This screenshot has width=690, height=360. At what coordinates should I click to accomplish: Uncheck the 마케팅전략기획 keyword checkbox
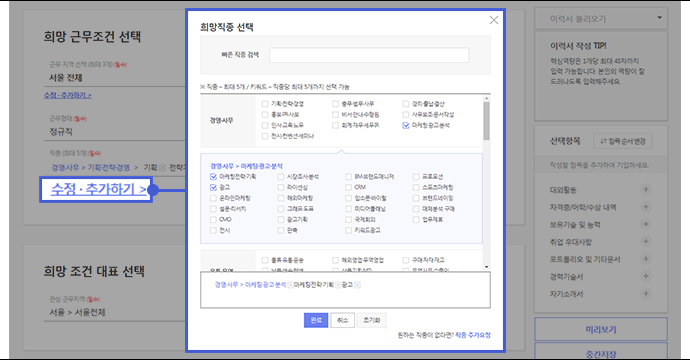click(213, 176)
